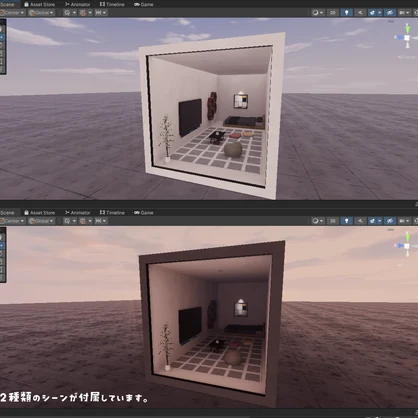Open draw mode shading dropdown in the lower editor
The height and width of the screenshot is (418, 418).
click(x=317, y=221)
